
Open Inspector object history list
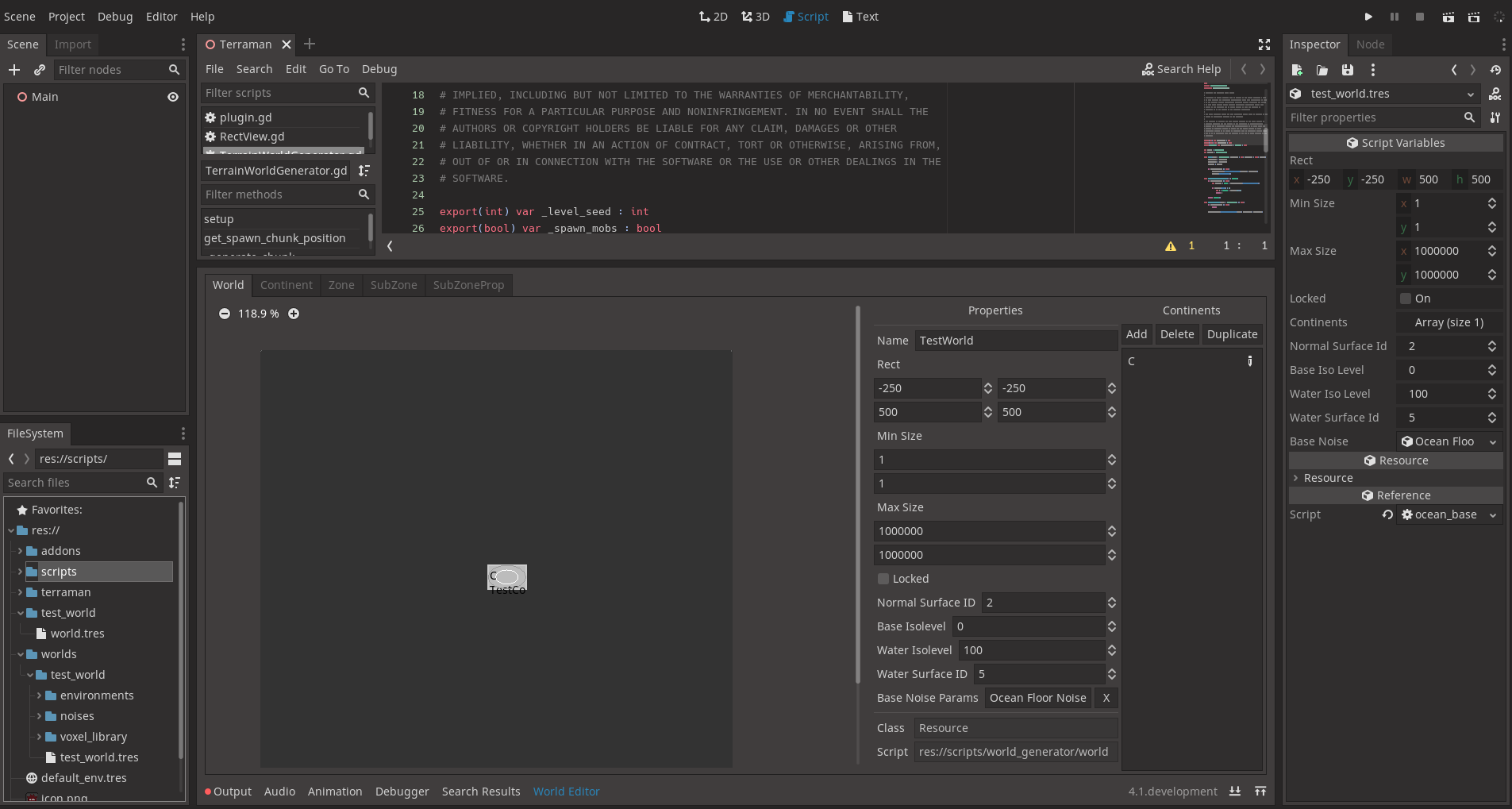(1495, 70)
